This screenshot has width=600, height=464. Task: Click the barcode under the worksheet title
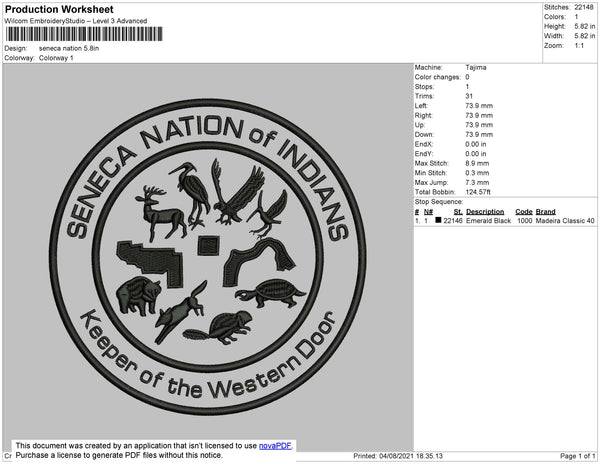(84, 34)
